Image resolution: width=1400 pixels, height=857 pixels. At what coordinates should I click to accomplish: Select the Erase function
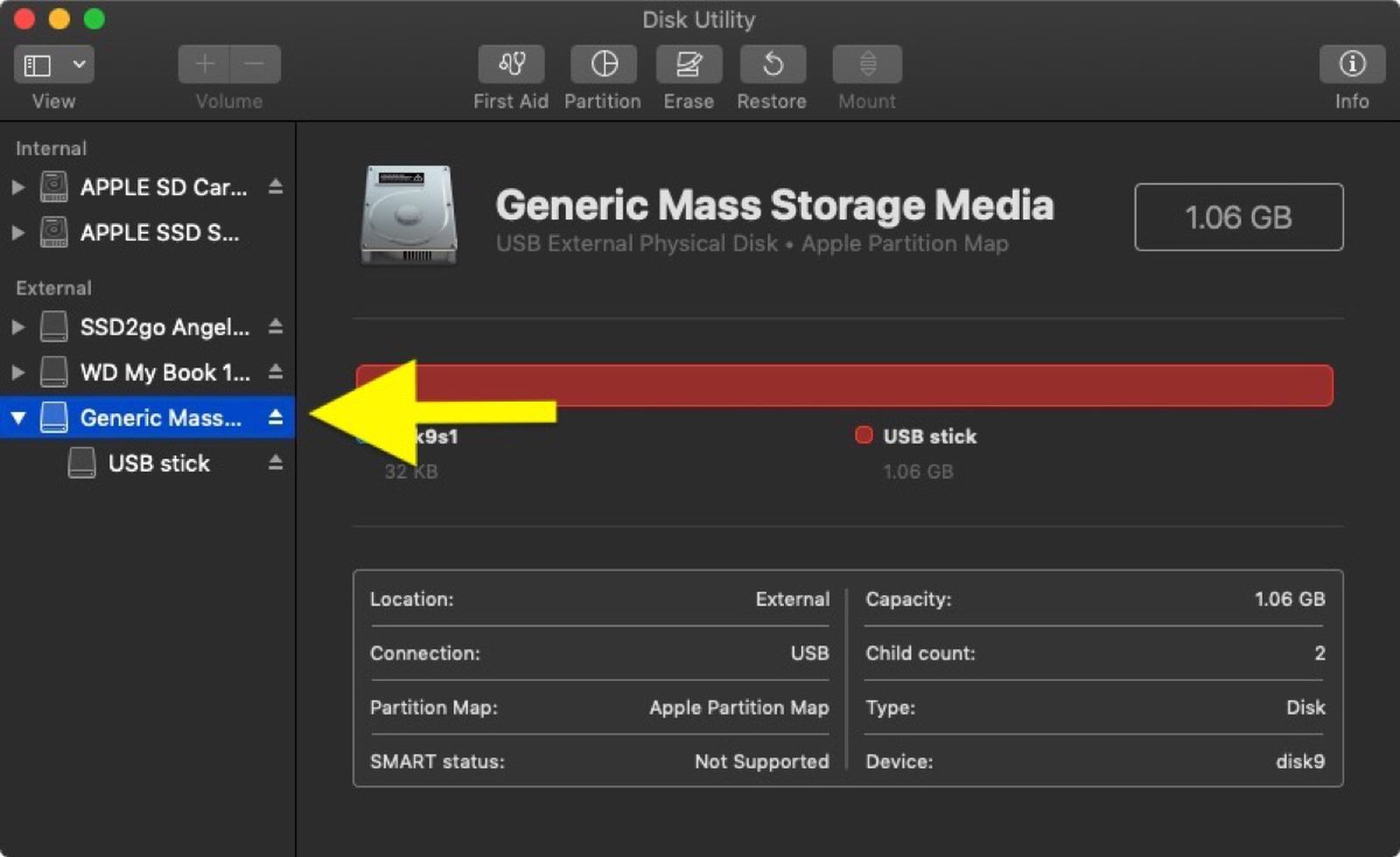[689, 64]
